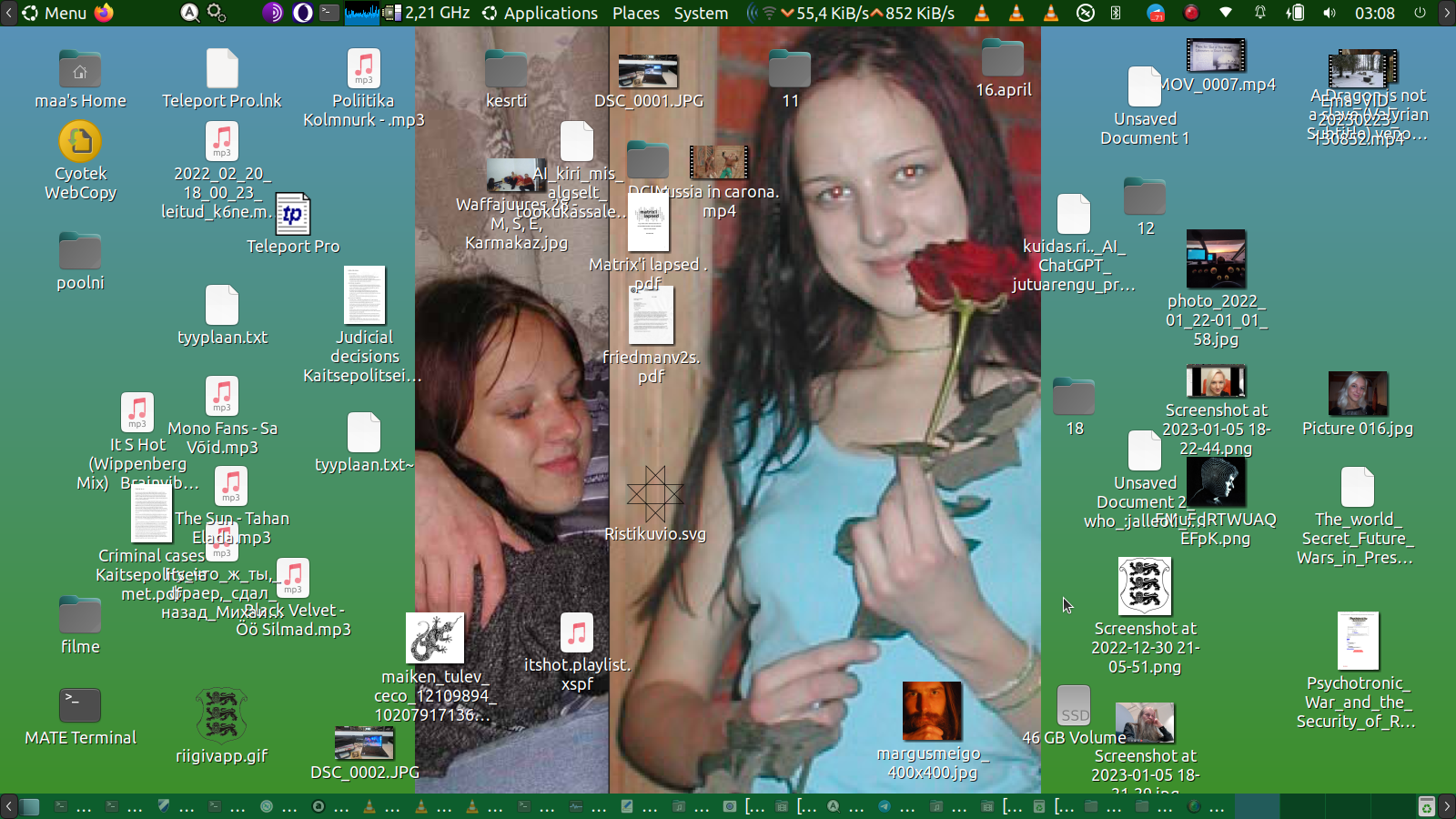The width and height of the screenshot is (1456, 819).
Task: Select the tyyplaan.txt file
Action: [x=222, y=317]
